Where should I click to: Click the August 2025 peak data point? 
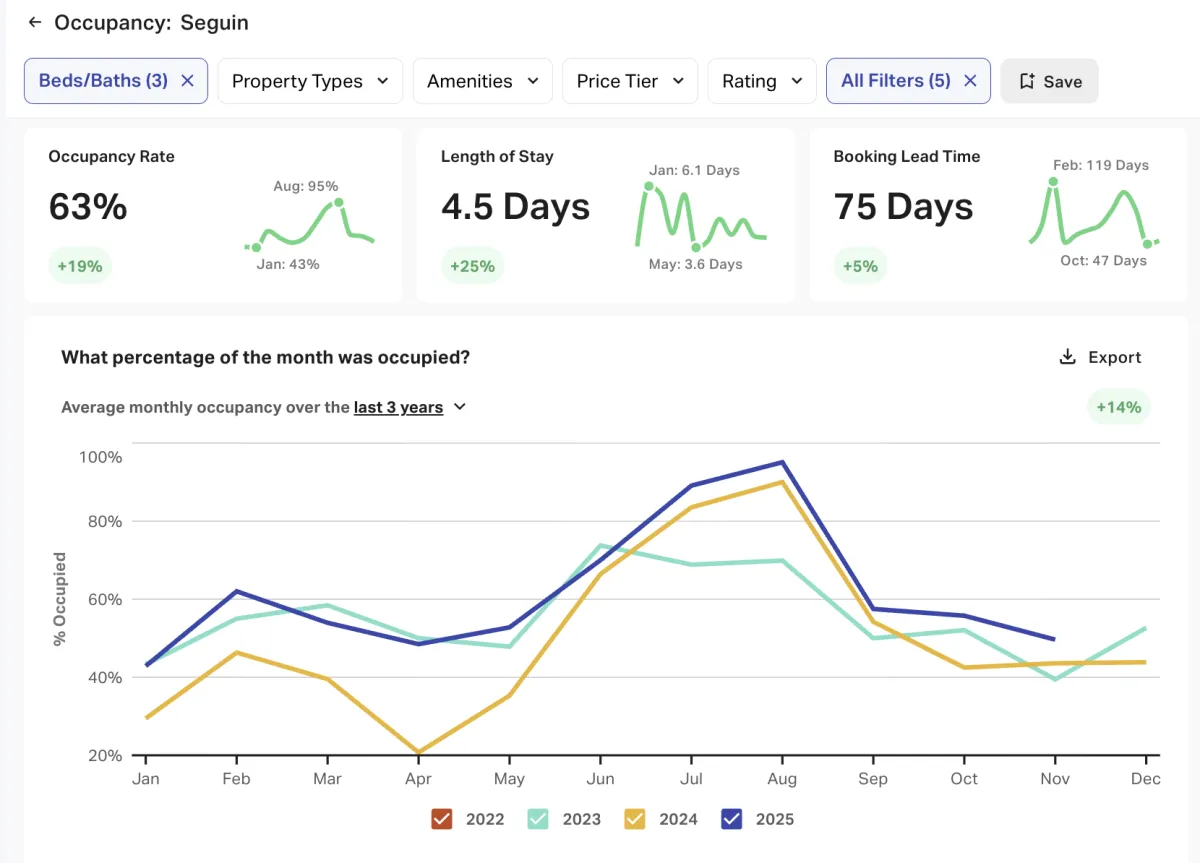(782, 462)
